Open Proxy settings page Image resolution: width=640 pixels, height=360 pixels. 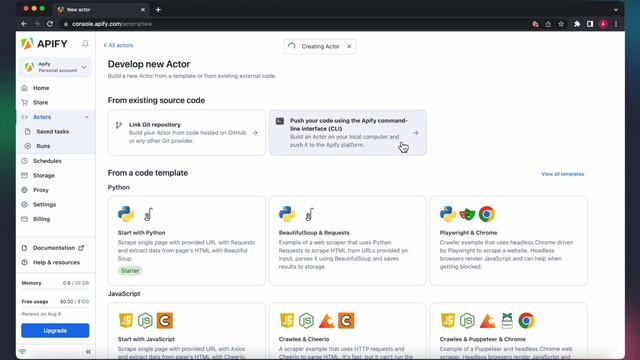pyautogui.click(x=40, y=190)
